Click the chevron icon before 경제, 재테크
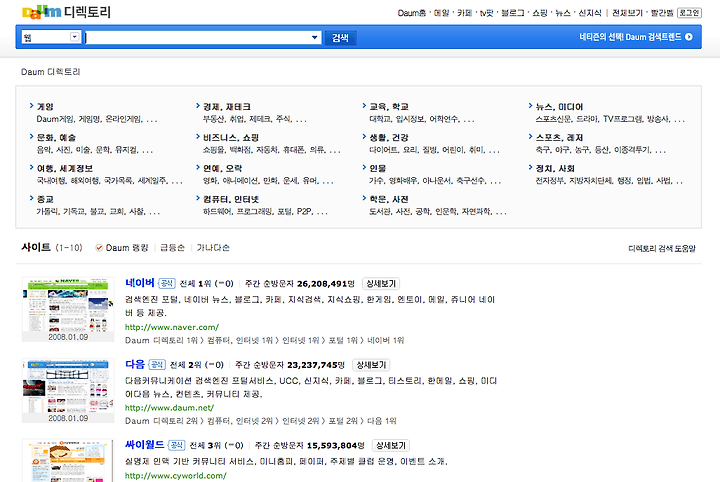Image resolution: width=720 pixels, height=482 pixels. point(197,106)
